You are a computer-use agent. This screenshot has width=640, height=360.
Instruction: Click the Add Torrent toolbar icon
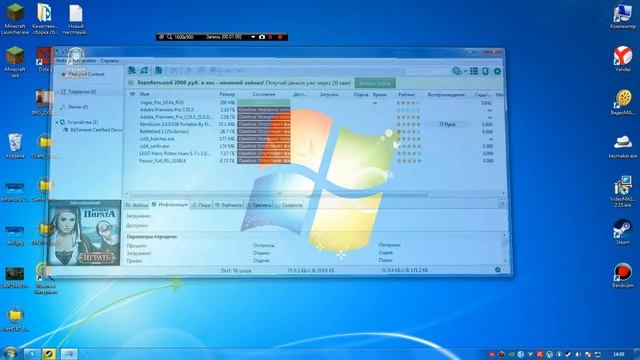132,71
